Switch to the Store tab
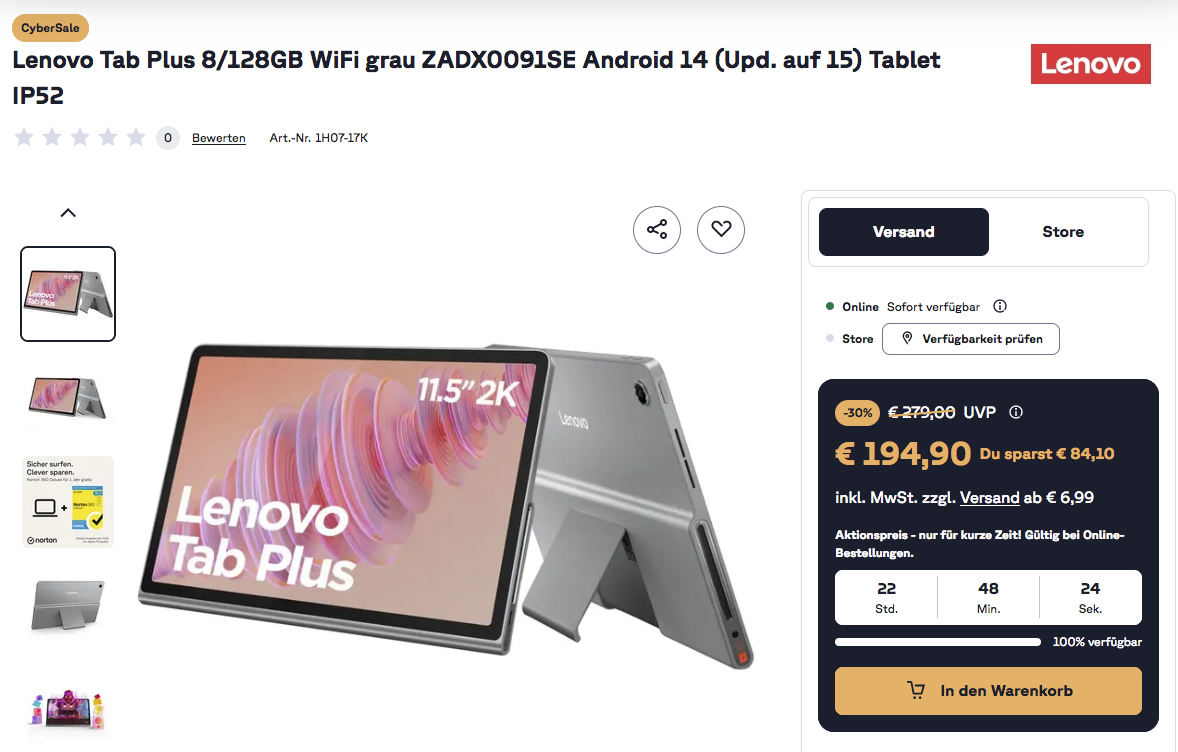The image size is (1178, 752). (1063, 232)
